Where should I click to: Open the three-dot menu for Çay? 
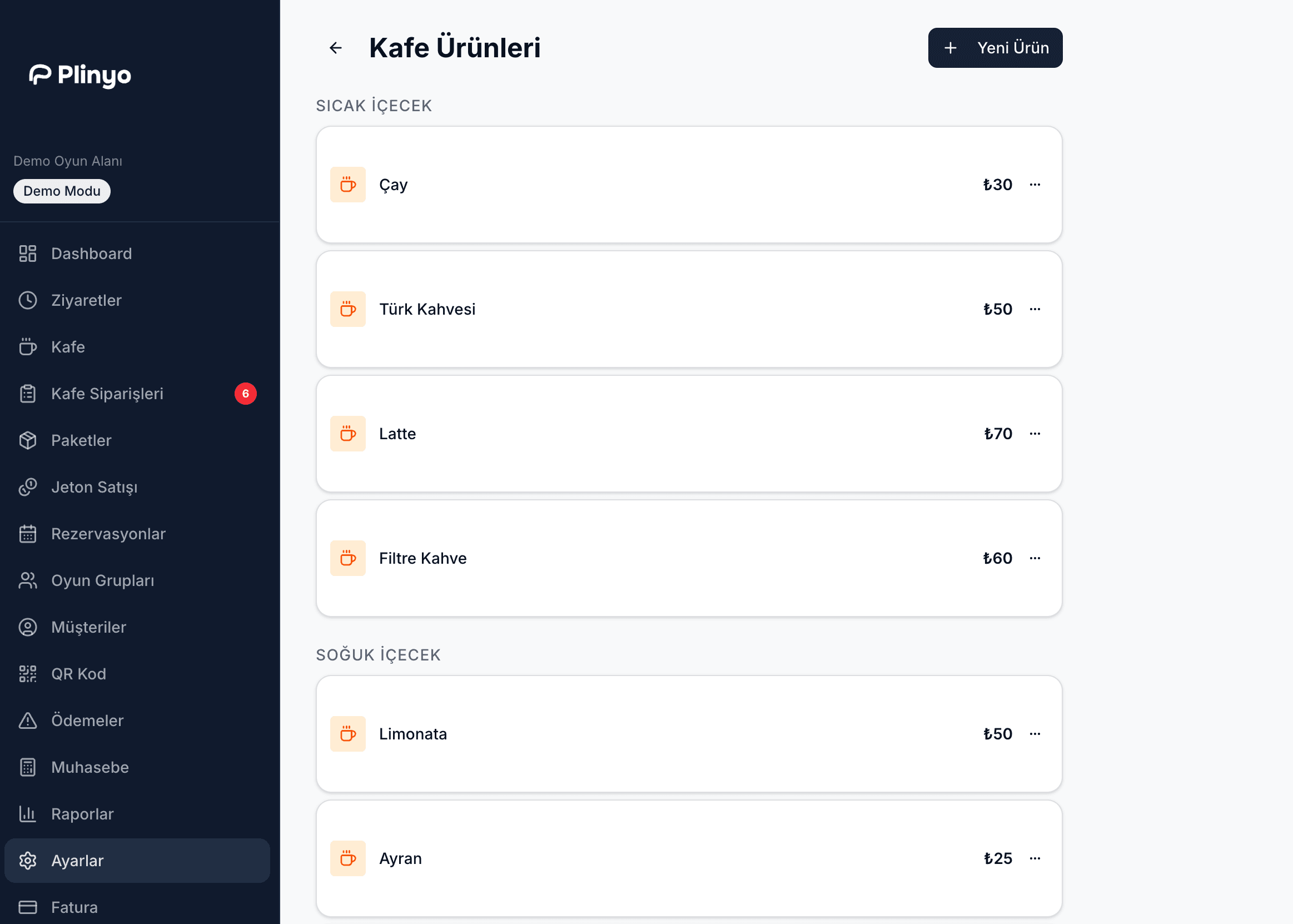[1035, 185]
